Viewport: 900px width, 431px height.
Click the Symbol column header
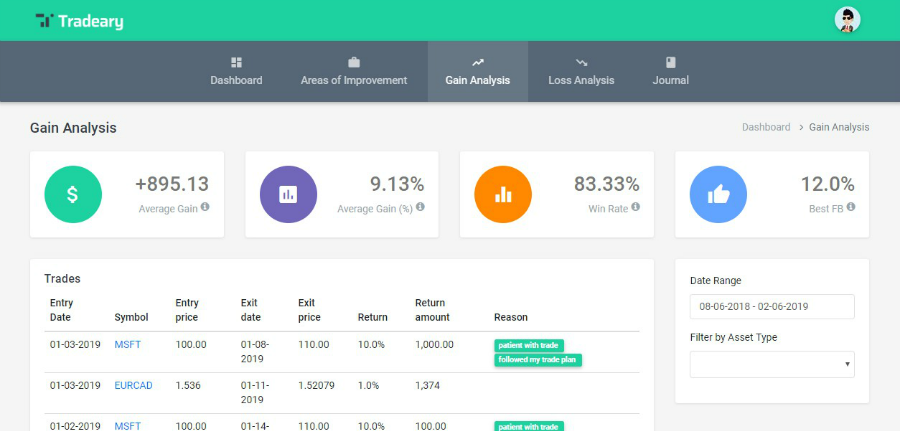pos(131,317)
